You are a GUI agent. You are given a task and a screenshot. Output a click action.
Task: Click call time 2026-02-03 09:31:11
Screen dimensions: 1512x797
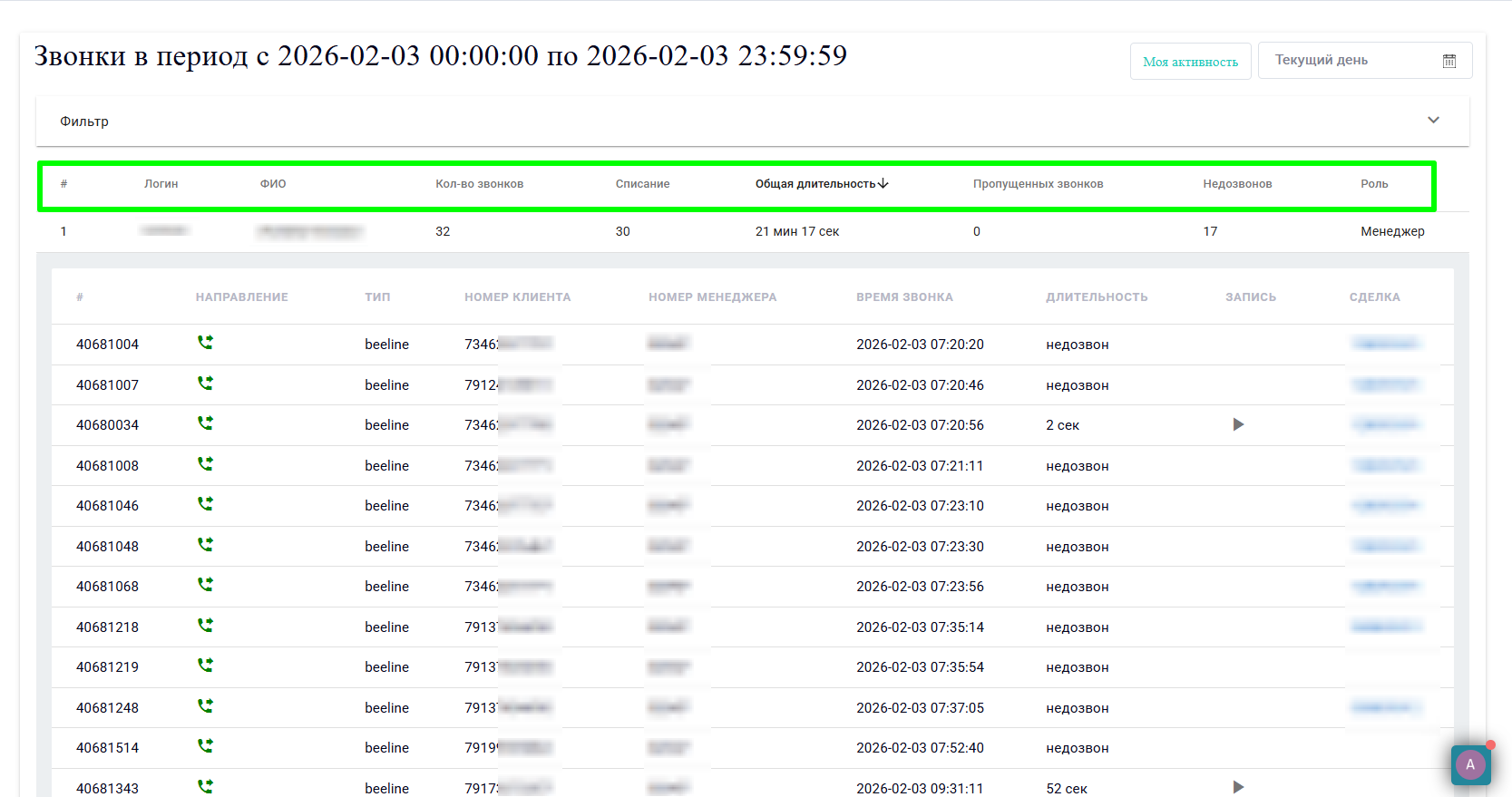coord(920,789)
